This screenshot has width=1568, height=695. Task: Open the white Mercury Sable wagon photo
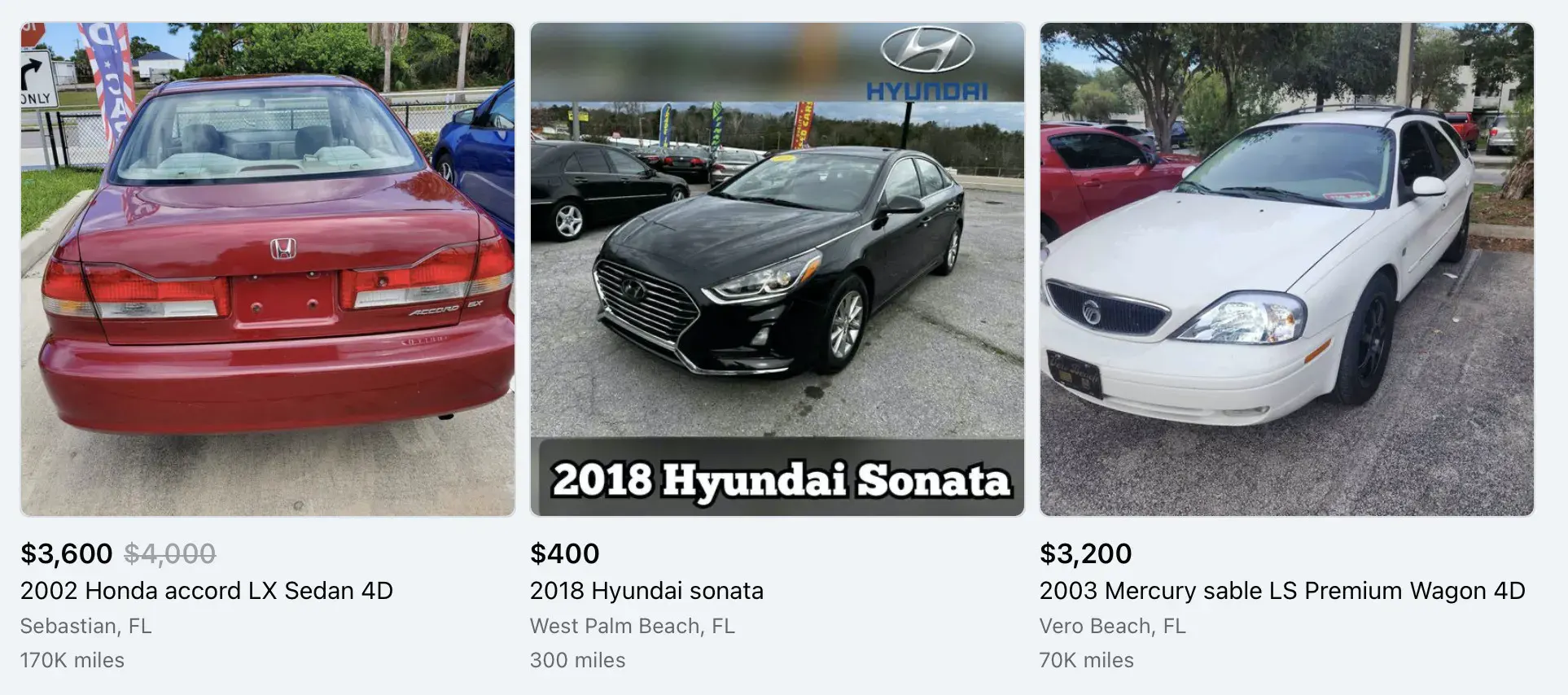coord(1287,269)
